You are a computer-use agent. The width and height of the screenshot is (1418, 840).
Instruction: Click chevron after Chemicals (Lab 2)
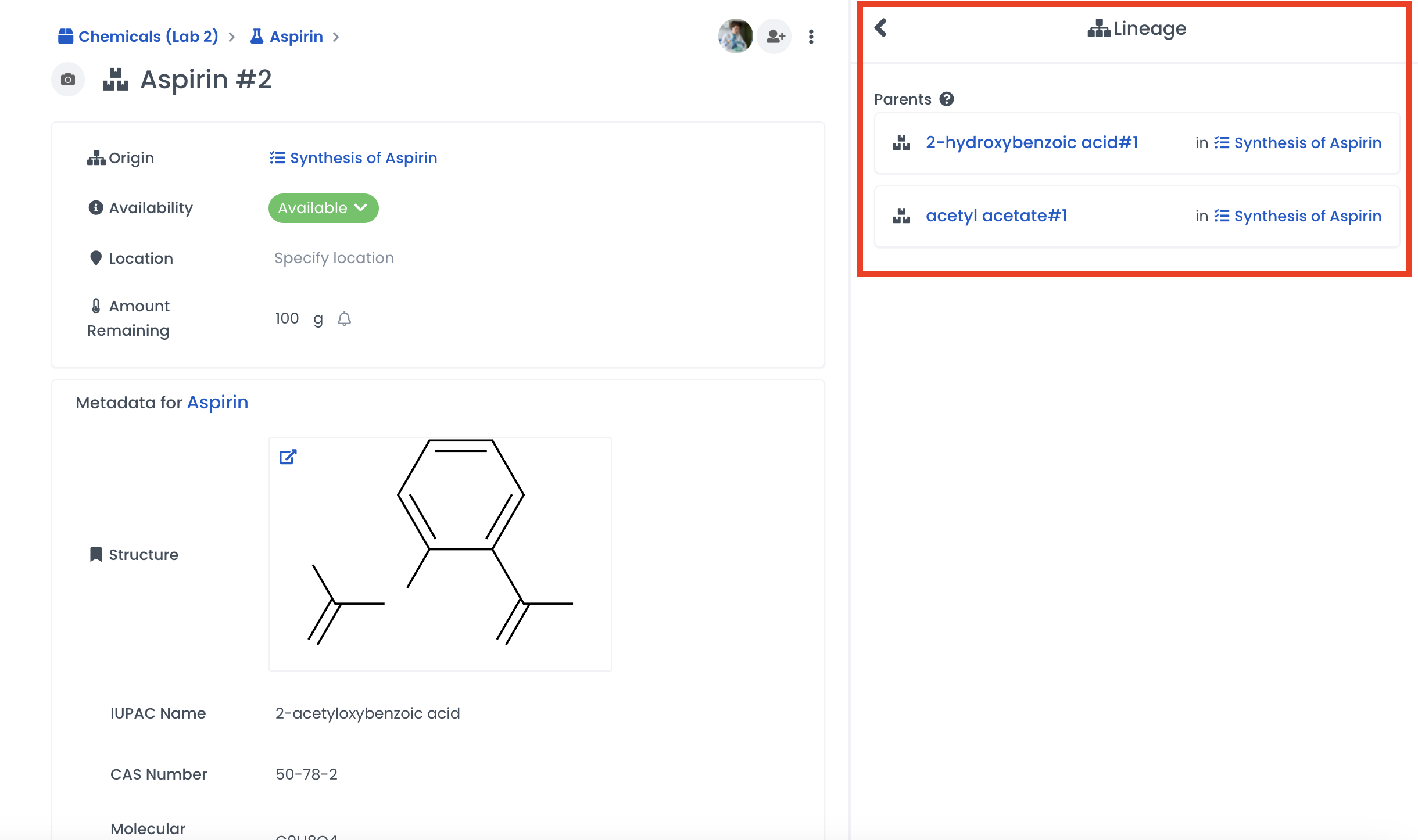click(x=232, y=37)
